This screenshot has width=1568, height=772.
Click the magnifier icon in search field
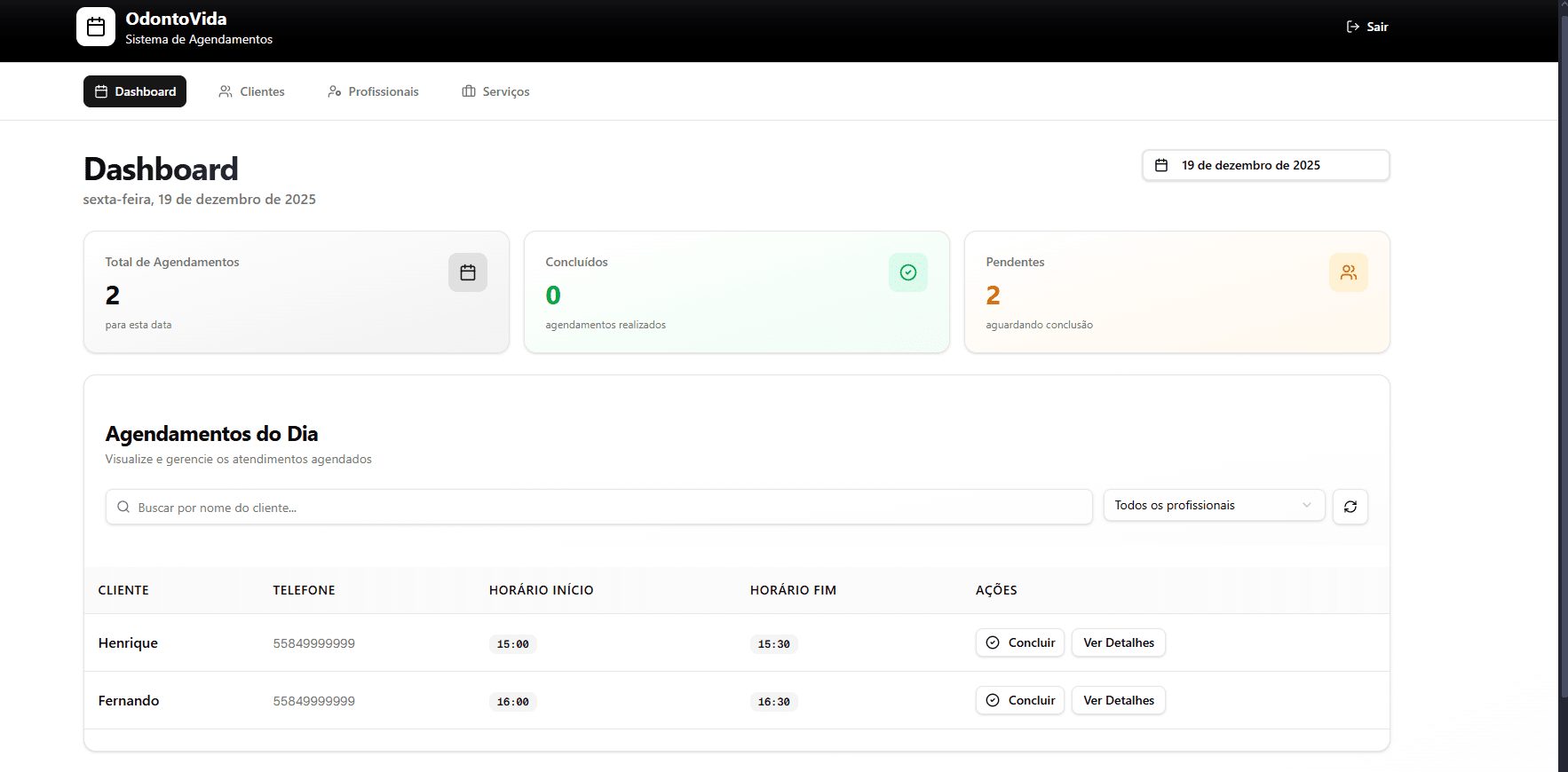click(123, 507)
